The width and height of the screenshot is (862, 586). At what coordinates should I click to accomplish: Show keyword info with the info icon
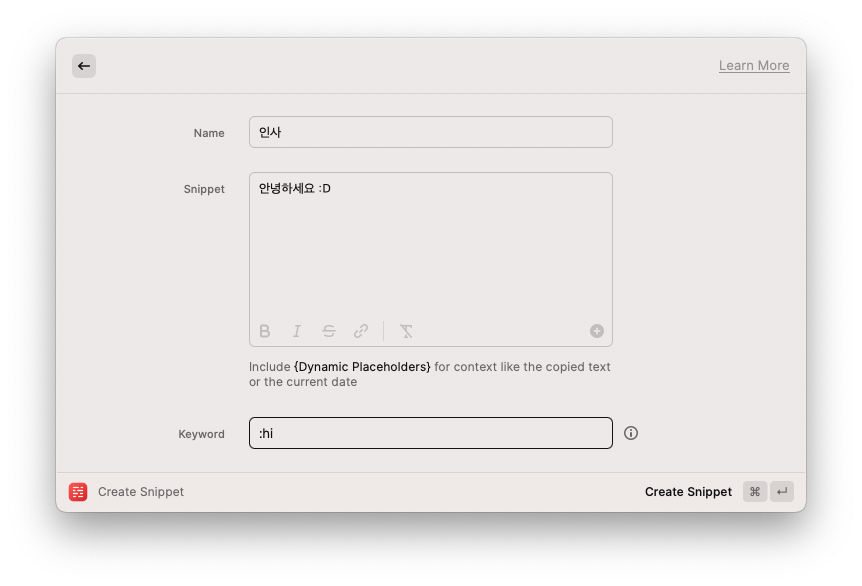click(x=631, y=433)
